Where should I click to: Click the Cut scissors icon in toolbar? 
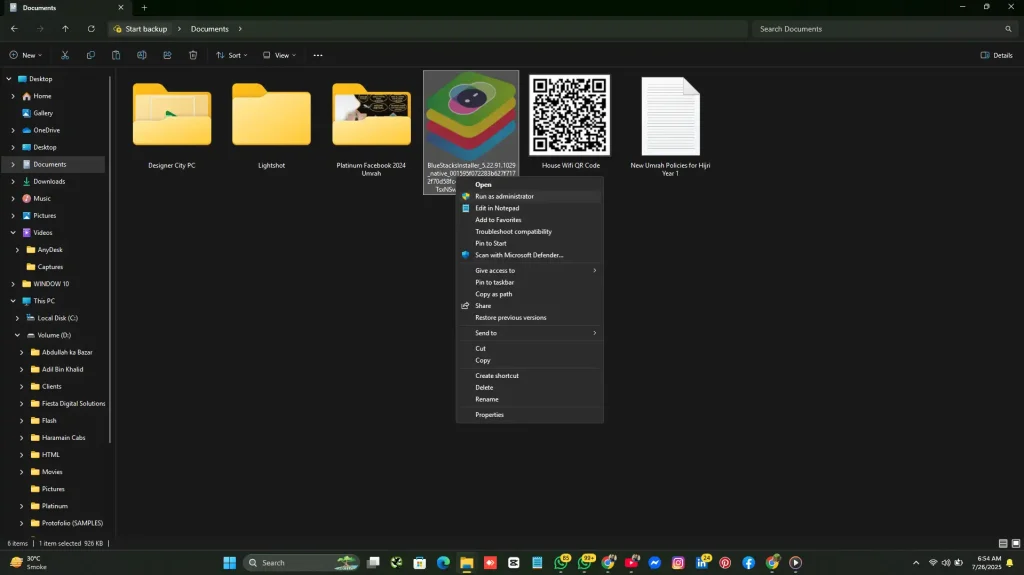(x=65, y=56)
